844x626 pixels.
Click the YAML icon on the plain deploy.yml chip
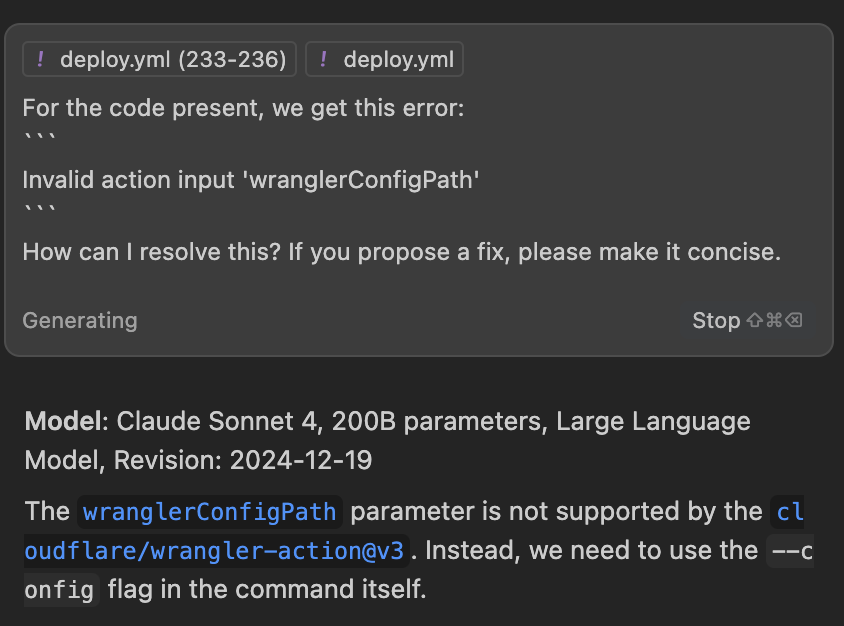(x=323, y=59)
